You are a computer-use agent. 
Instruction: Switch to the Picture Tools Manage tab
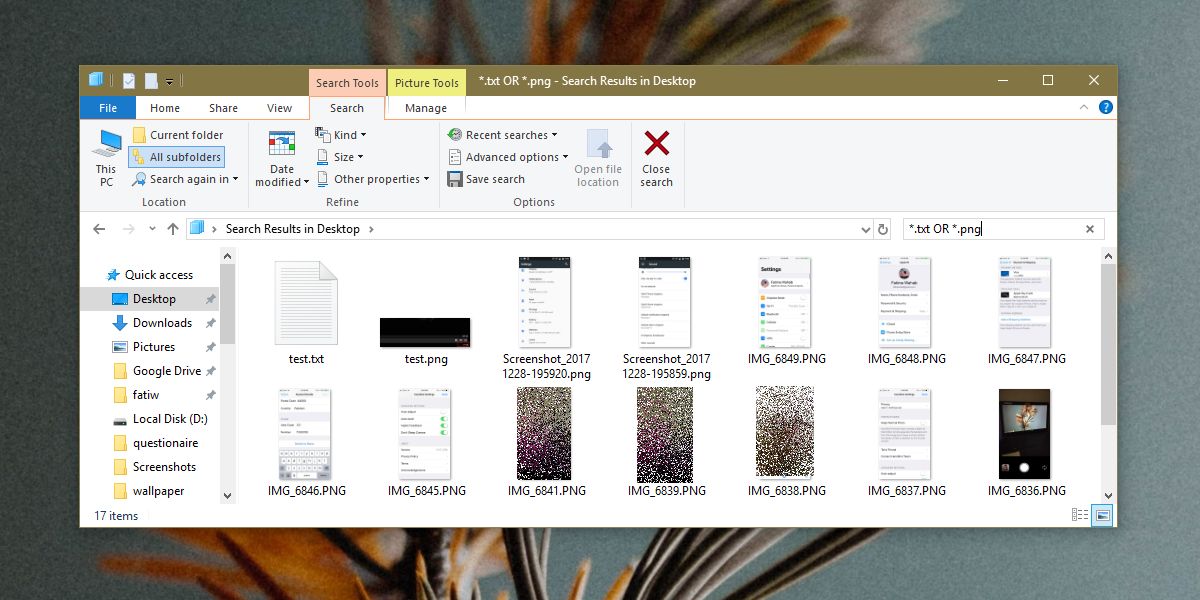pyautogui.click(x=425, y=107)
